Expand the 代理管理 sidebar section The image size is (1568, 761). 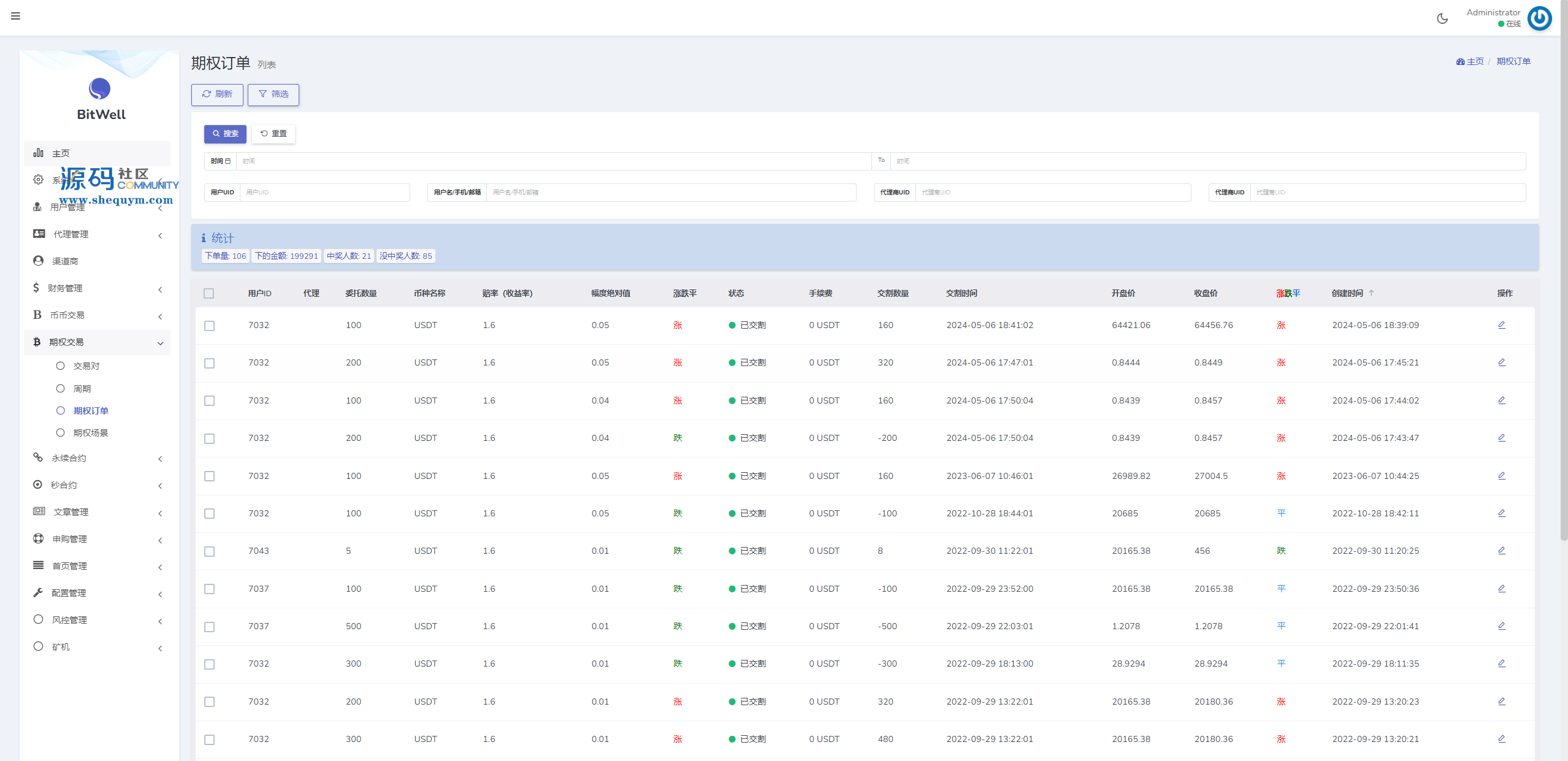click(98, 234)
